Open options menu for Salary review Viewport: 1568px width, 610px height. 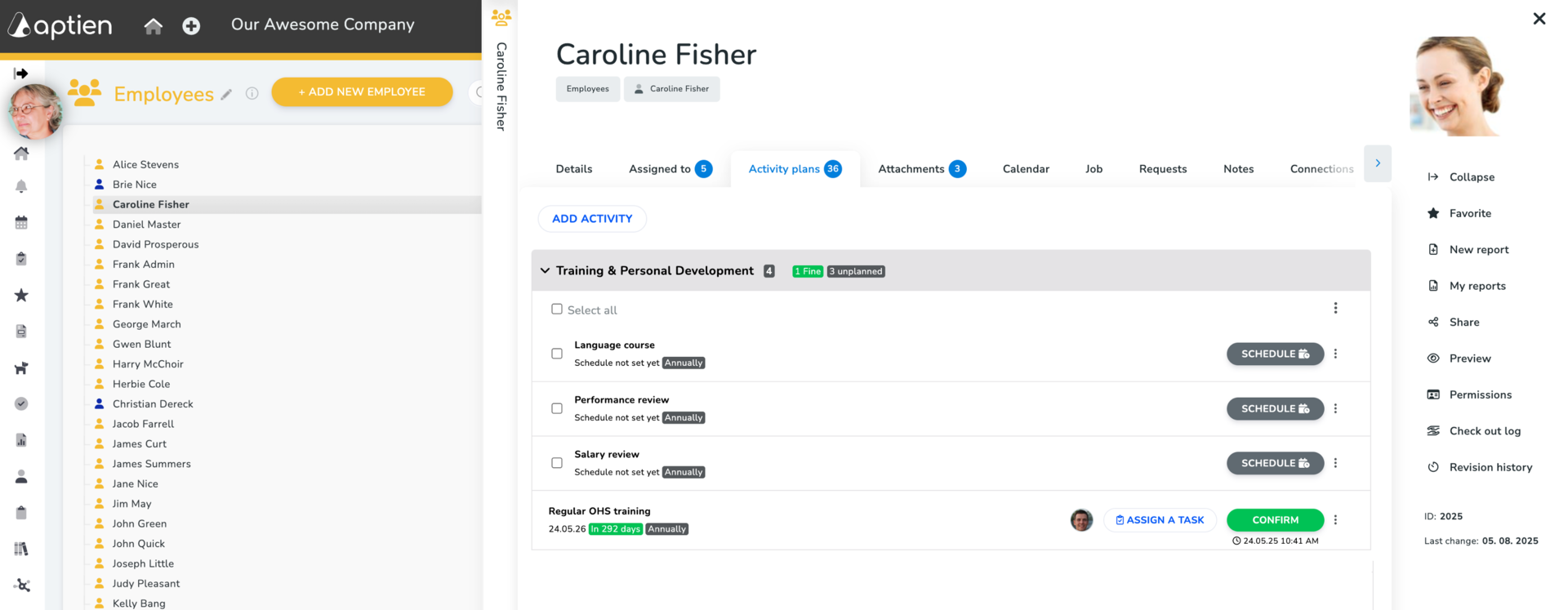tap(1335, 463)
